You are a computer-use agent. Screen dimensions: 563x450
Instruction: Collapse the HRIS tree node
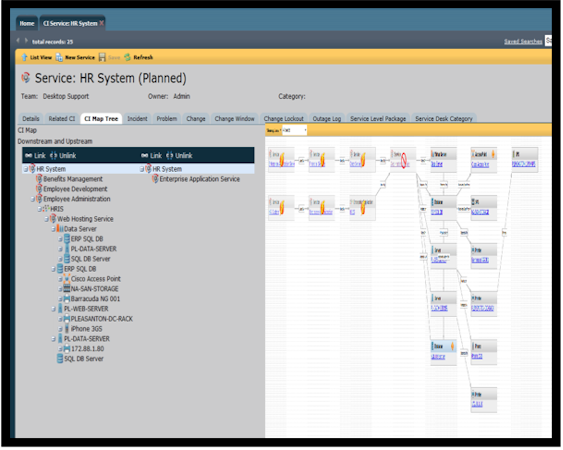click(x=39, y=209)
